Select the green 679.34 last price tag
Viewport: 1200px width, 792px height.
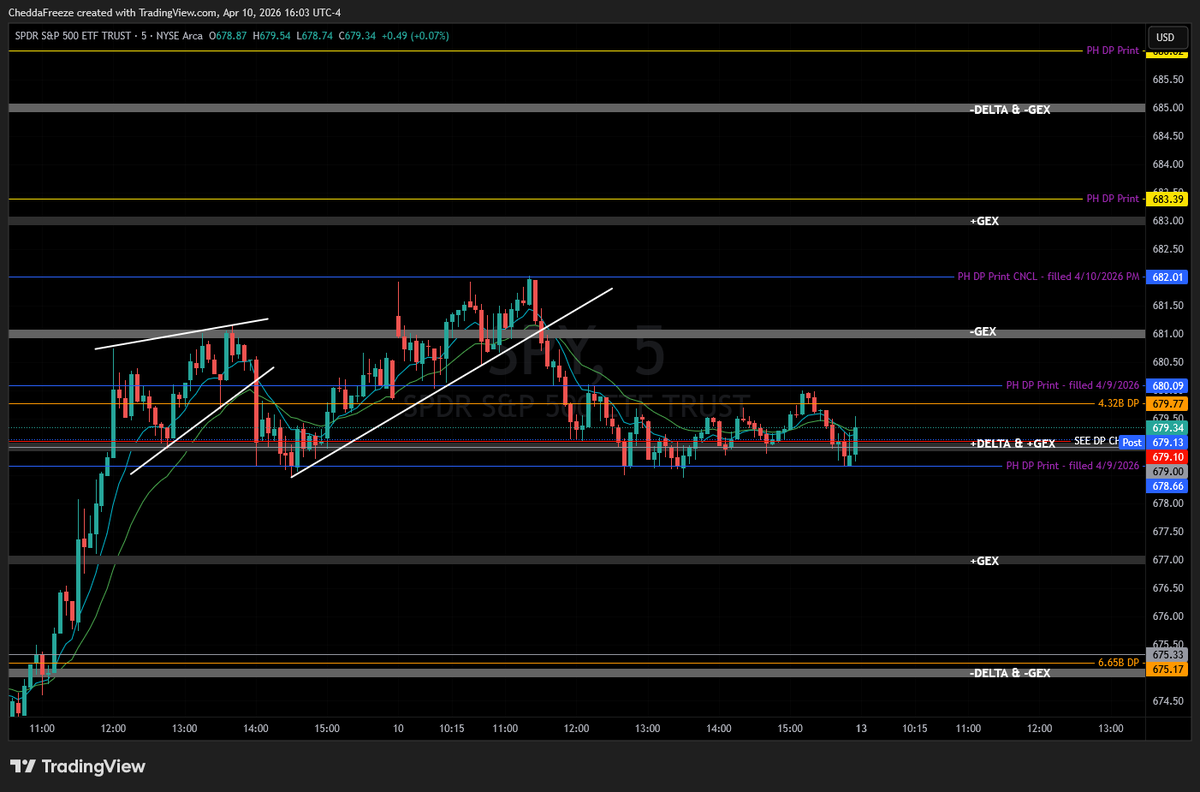1167,428
